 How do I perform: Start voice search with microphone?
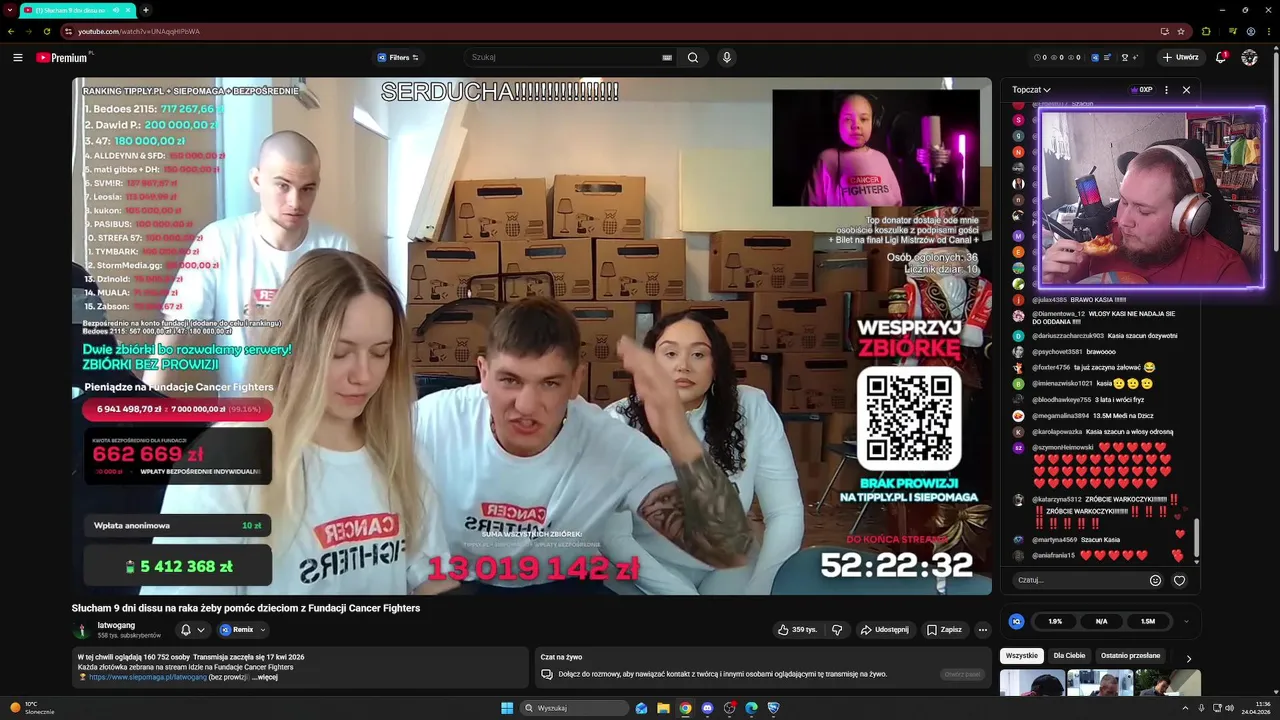pos(727,57)
